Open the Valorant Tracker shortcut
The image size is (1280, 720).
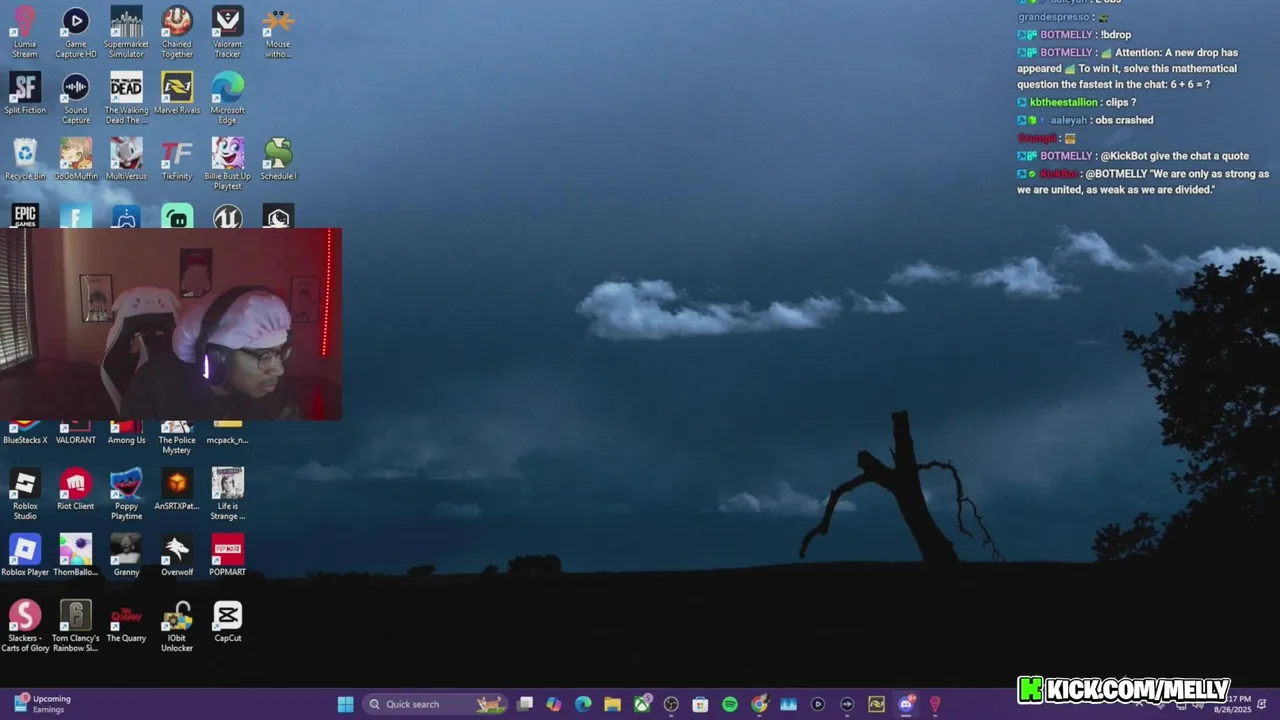tap(227, 32)
